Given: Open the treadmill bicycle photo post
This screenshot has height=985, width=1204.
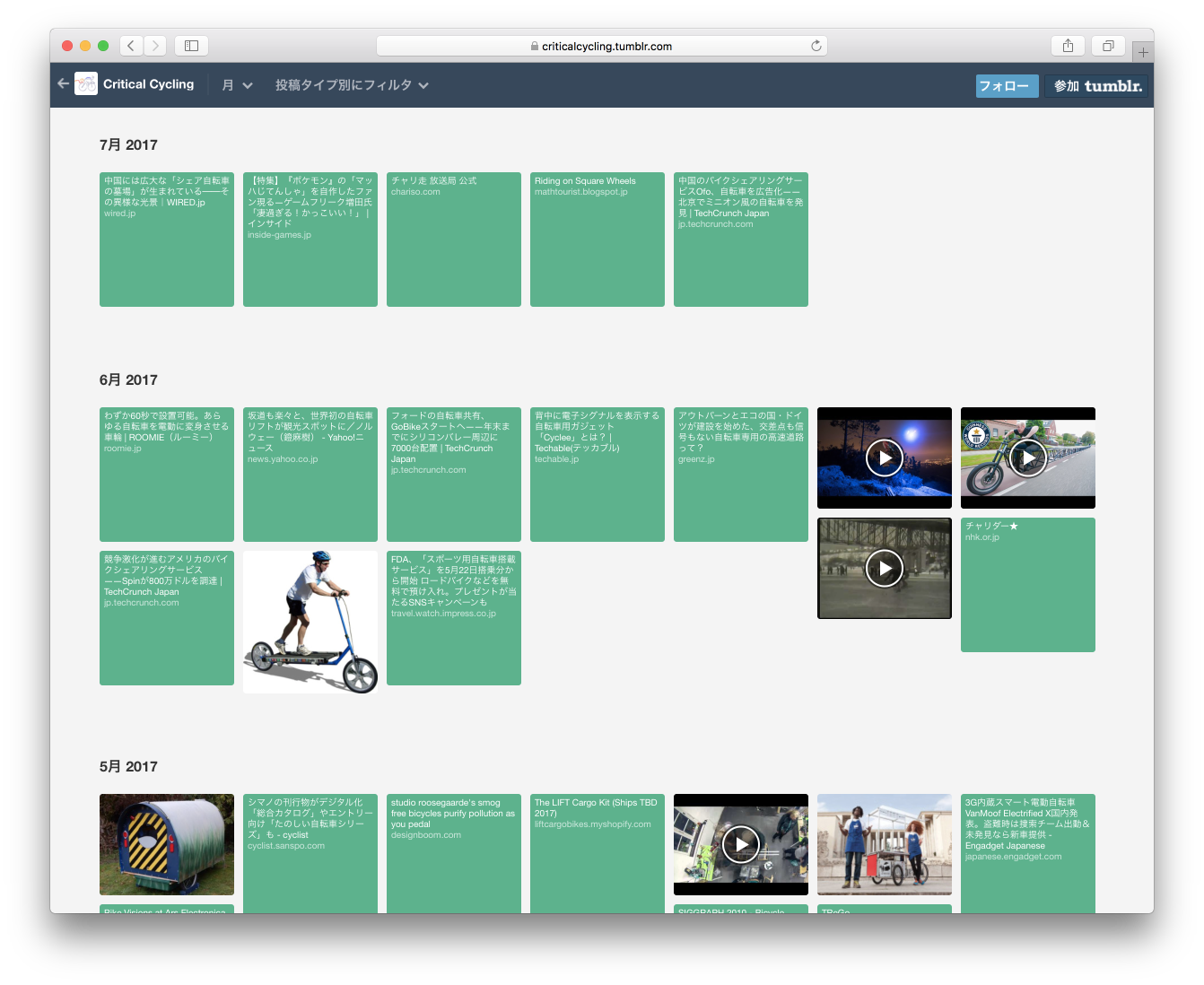Looking at the screenshot, I should click(x=310, y=622).
